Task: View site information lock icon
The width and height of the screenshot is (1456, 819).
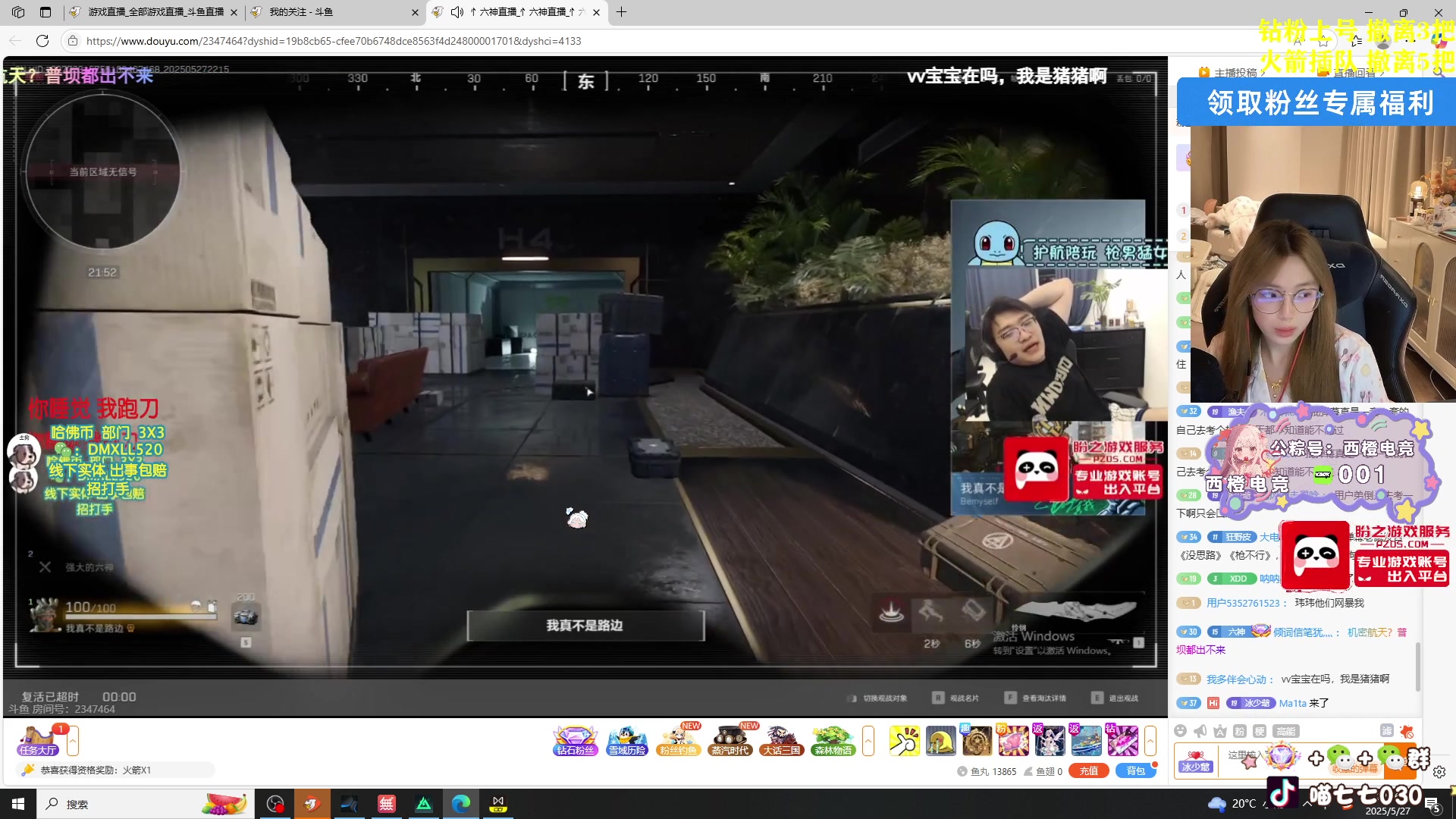Action: click(x=73, y=41)
